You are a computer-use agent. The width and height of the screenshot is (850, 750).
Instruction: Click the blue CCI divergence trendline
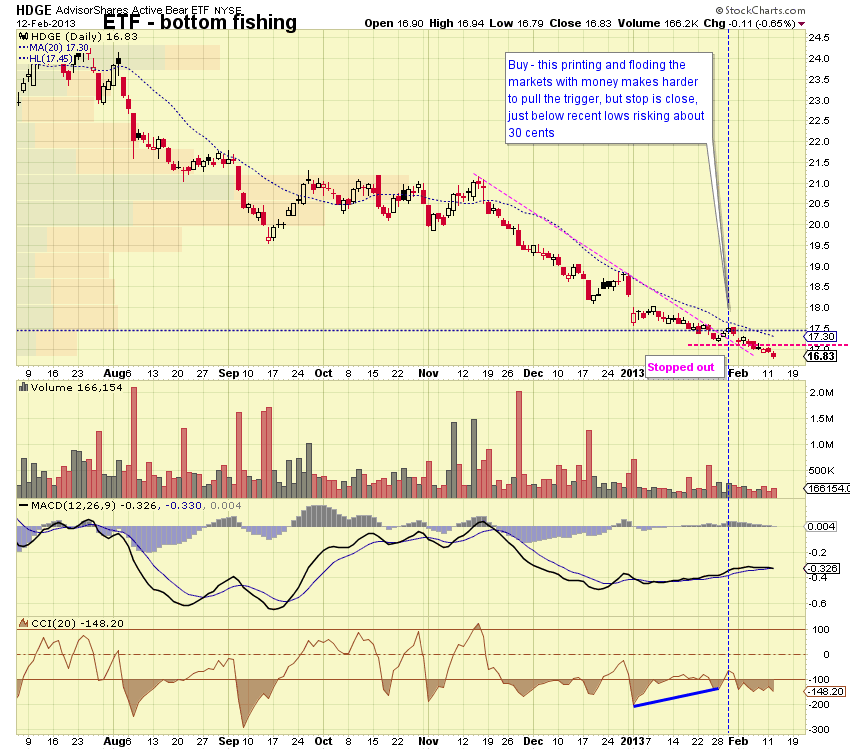676,697
